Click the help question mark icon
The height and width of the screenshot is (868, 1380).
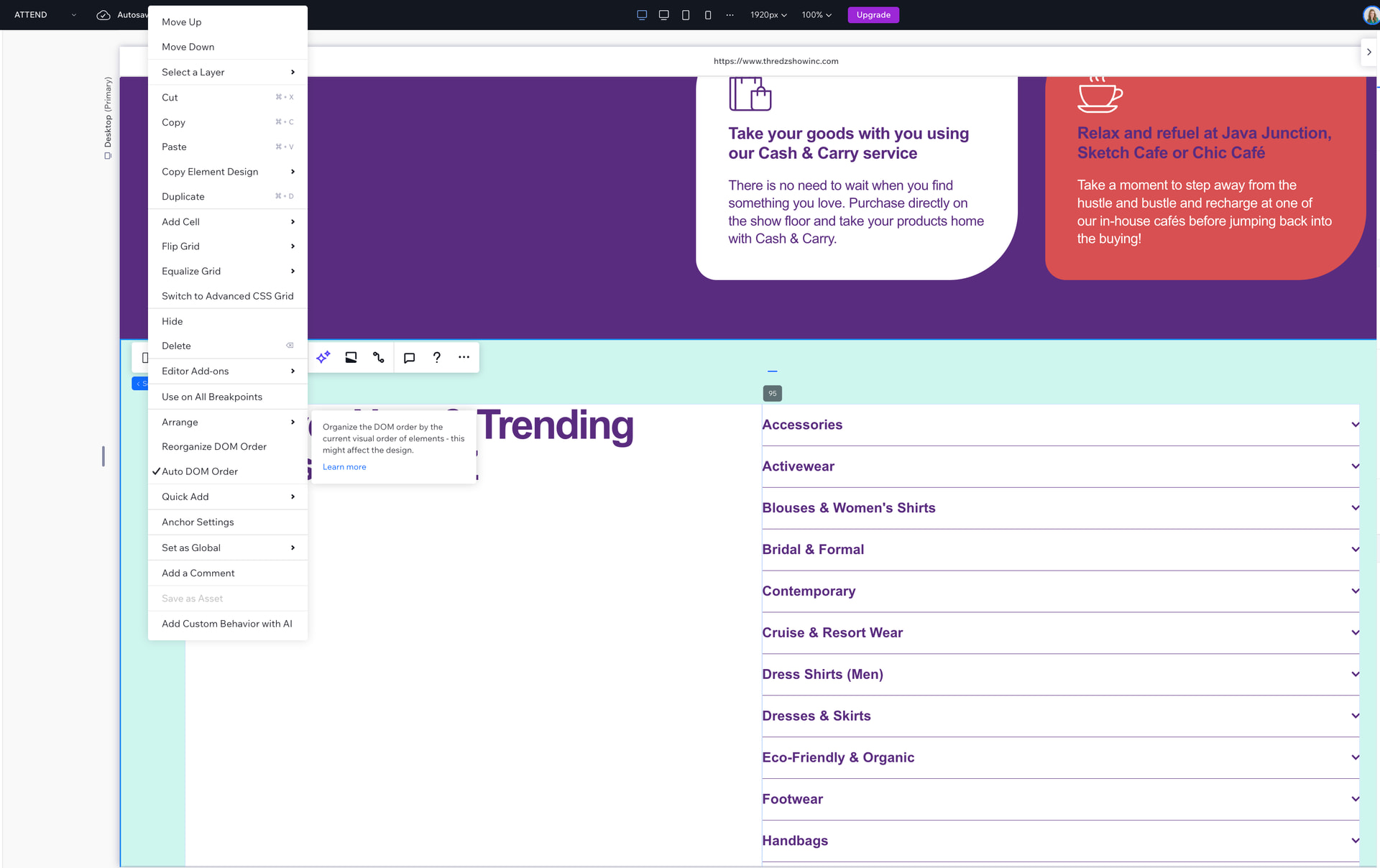[x=436, y=357]
